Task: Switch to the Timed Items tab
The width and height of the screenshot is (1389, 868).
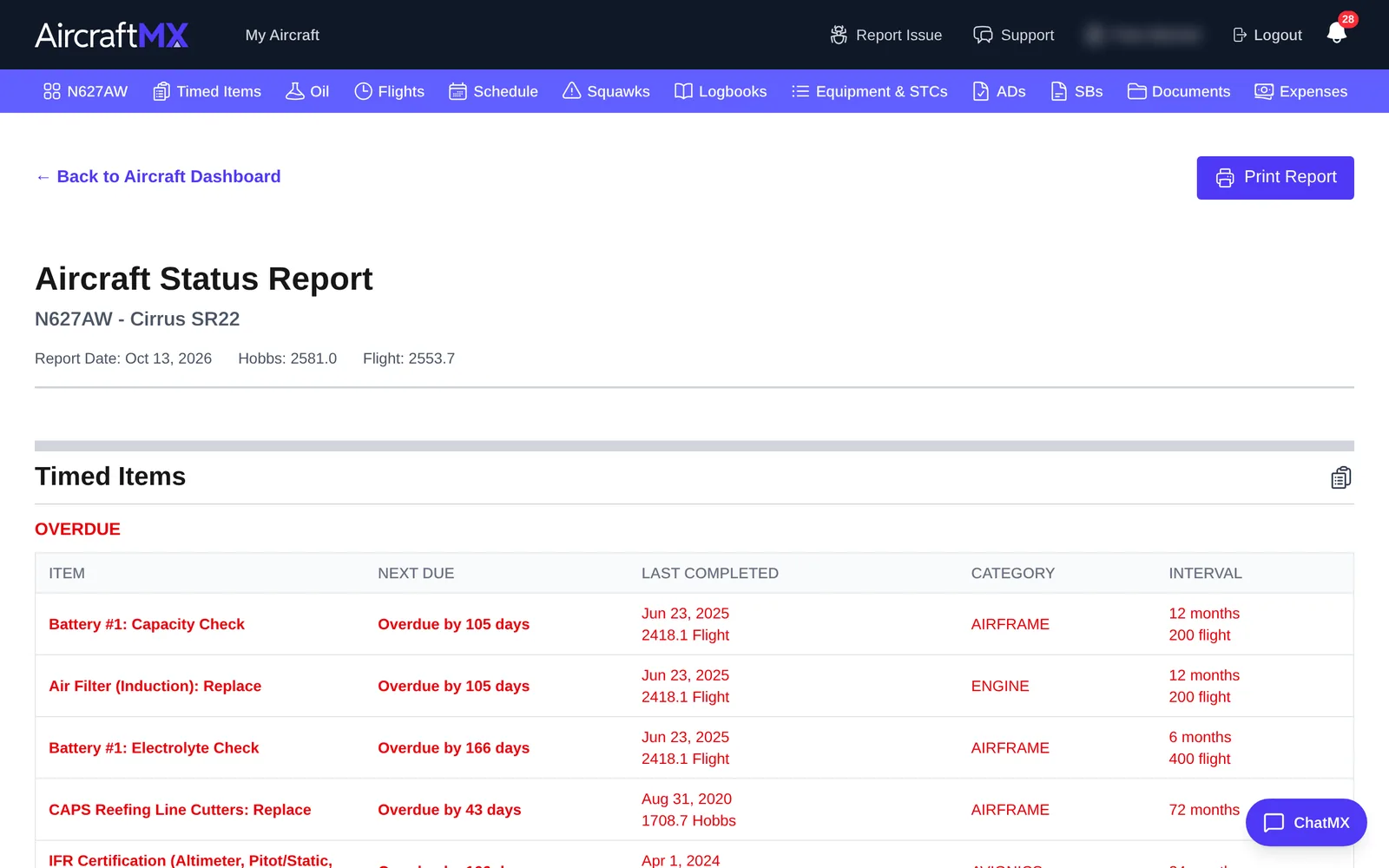Action: (207, 91)
